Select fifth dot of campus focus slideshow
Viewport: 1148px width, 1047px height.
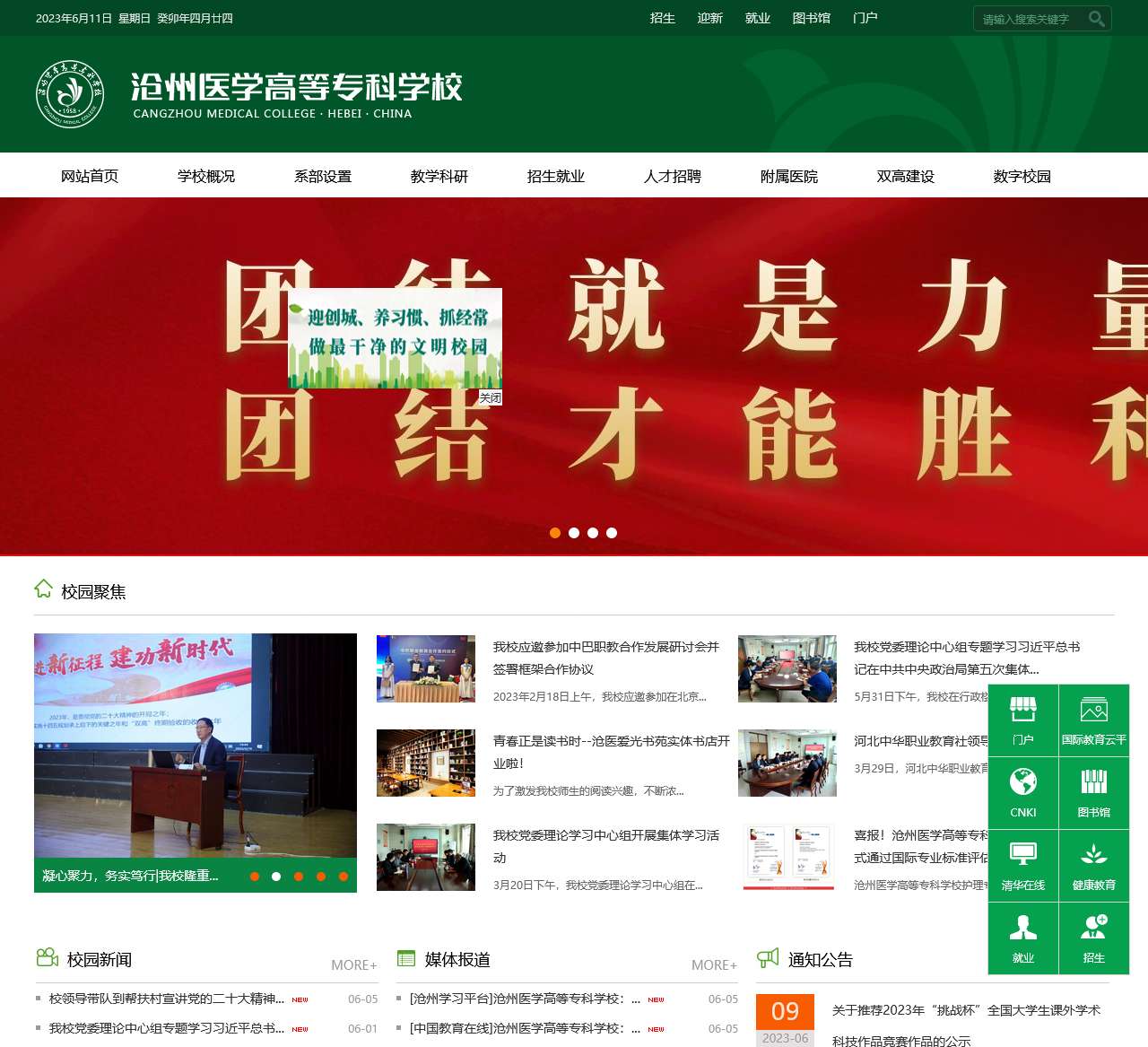click(344, 877)
